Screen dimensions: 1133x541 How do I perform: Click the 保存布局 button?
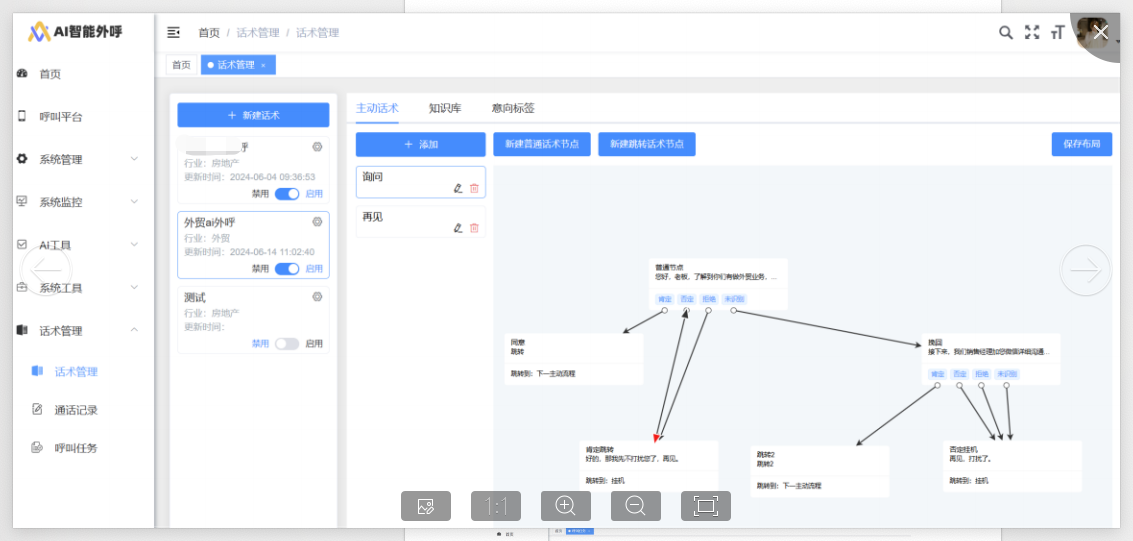coord(1081,145)
